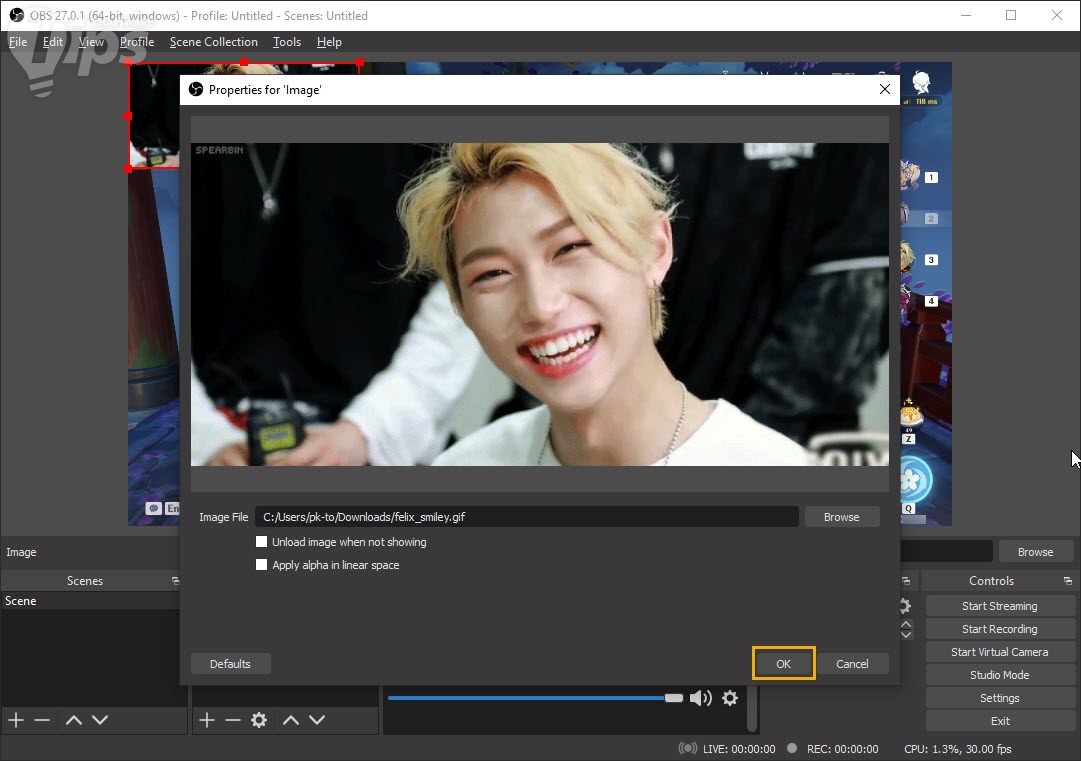Click the audio mixer volume slider
This screenshot has height=761, width=1081.
coord(530,698)
